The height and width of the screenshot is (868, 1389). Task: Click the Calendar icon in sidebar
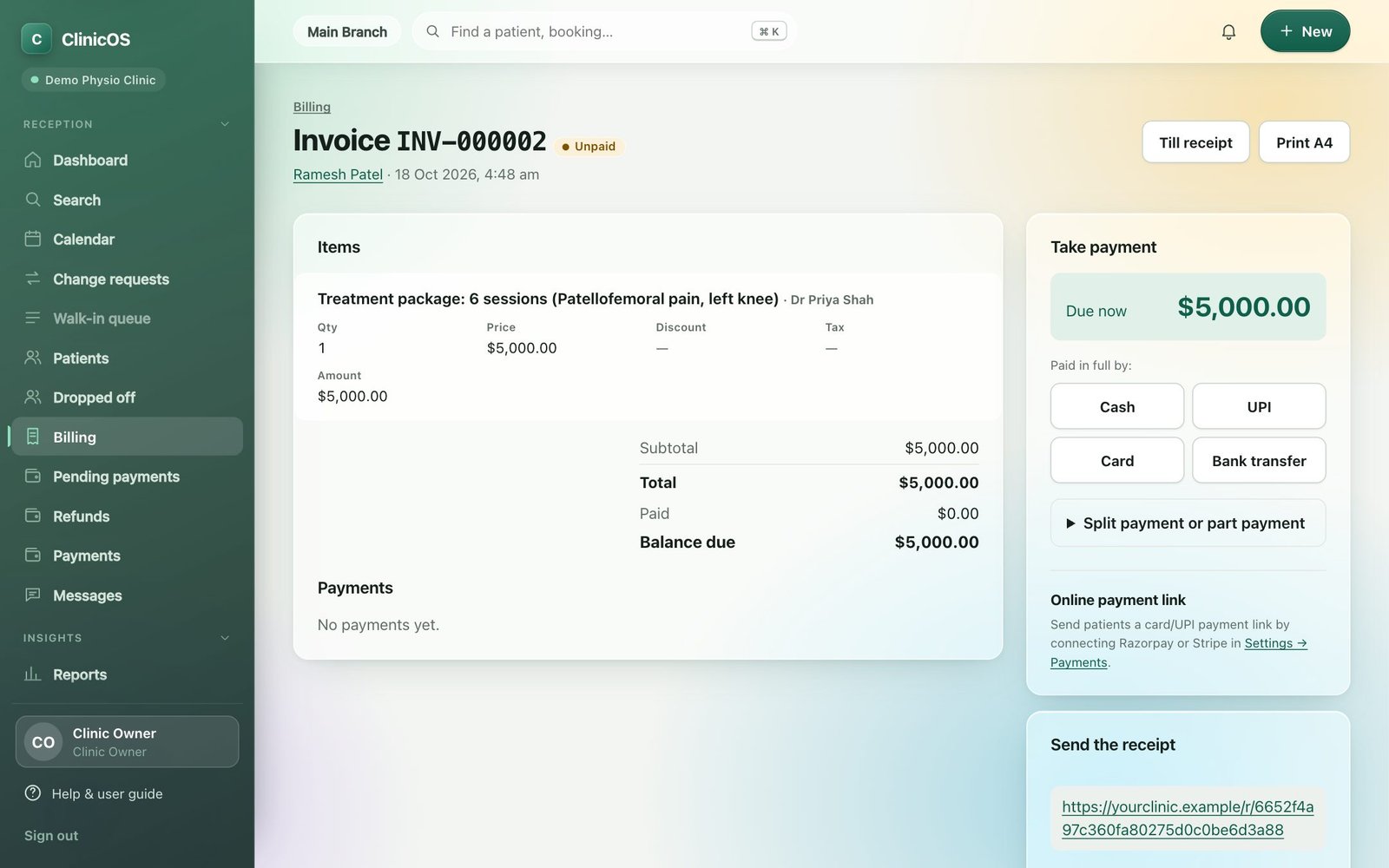coord(33,239)
